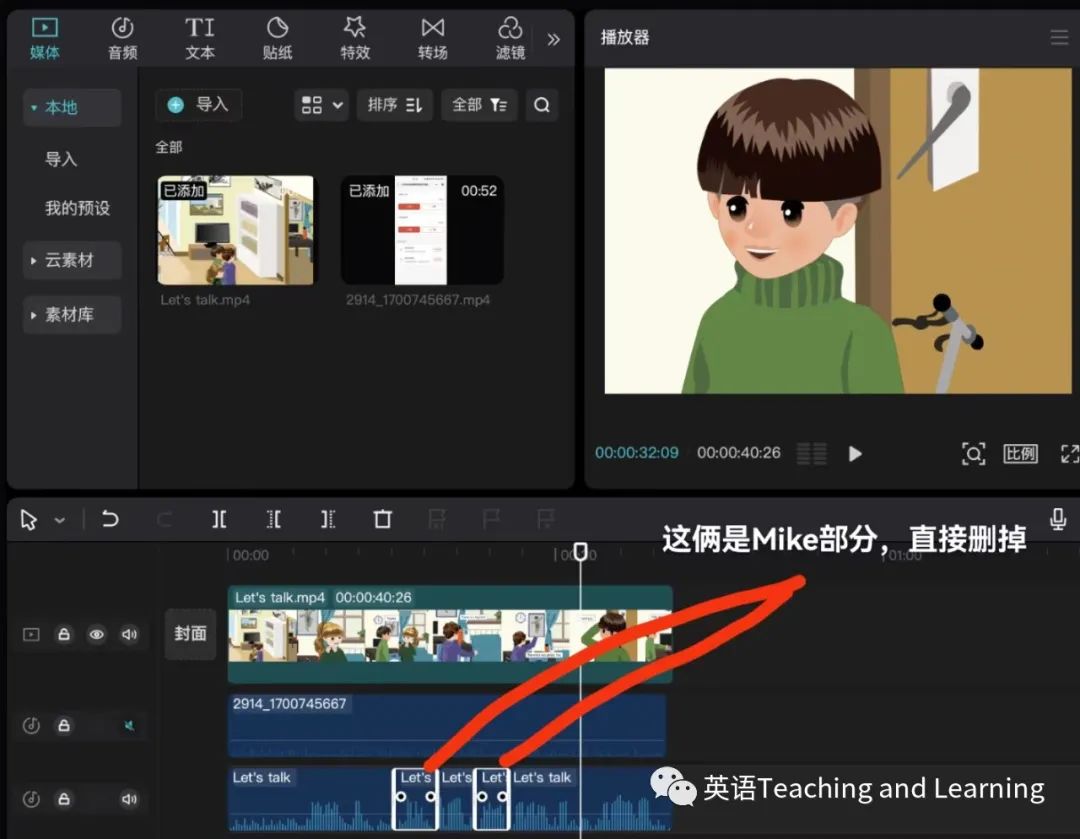The height and width of the screenshot is (839, 1080).
Task: Open the player panel hamburger menu
Action: (x=1059, y=37)
